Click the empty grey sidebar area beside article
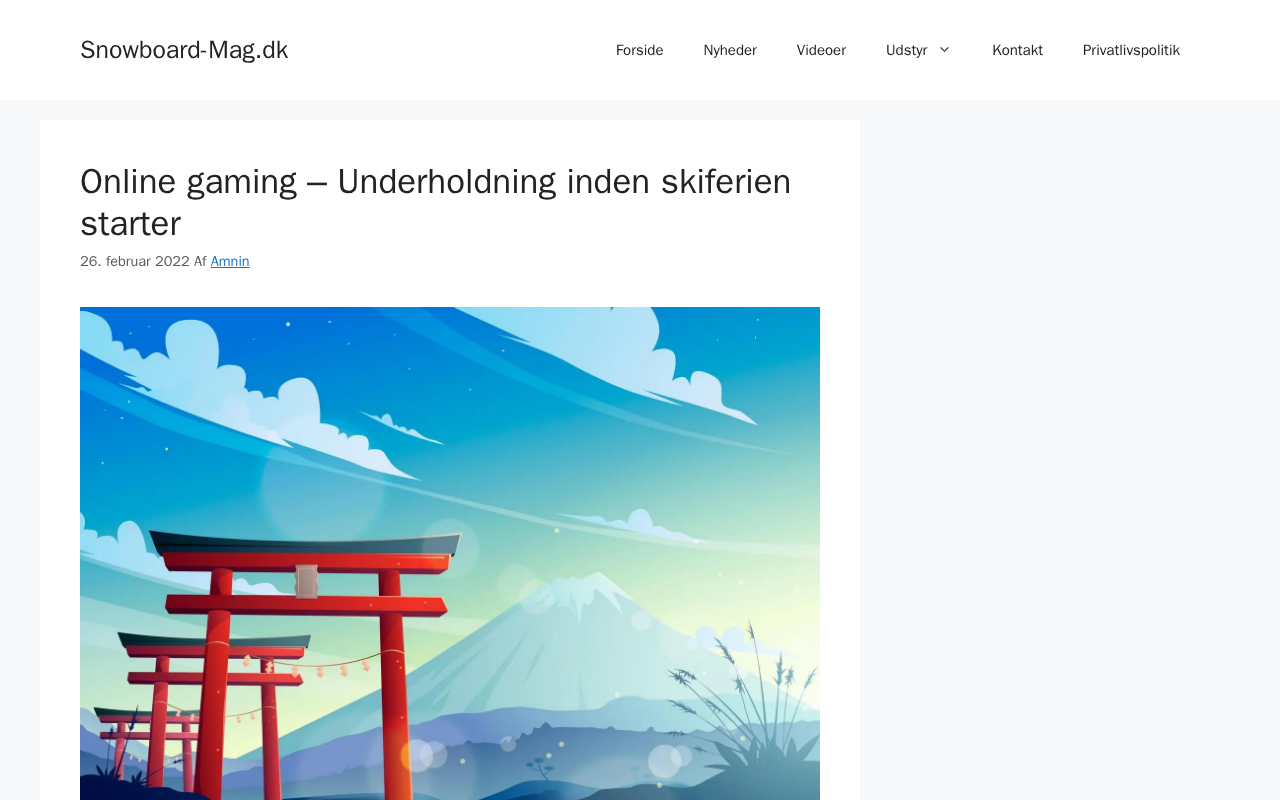Screen dimensions: 1280x800 point(1070,450)
